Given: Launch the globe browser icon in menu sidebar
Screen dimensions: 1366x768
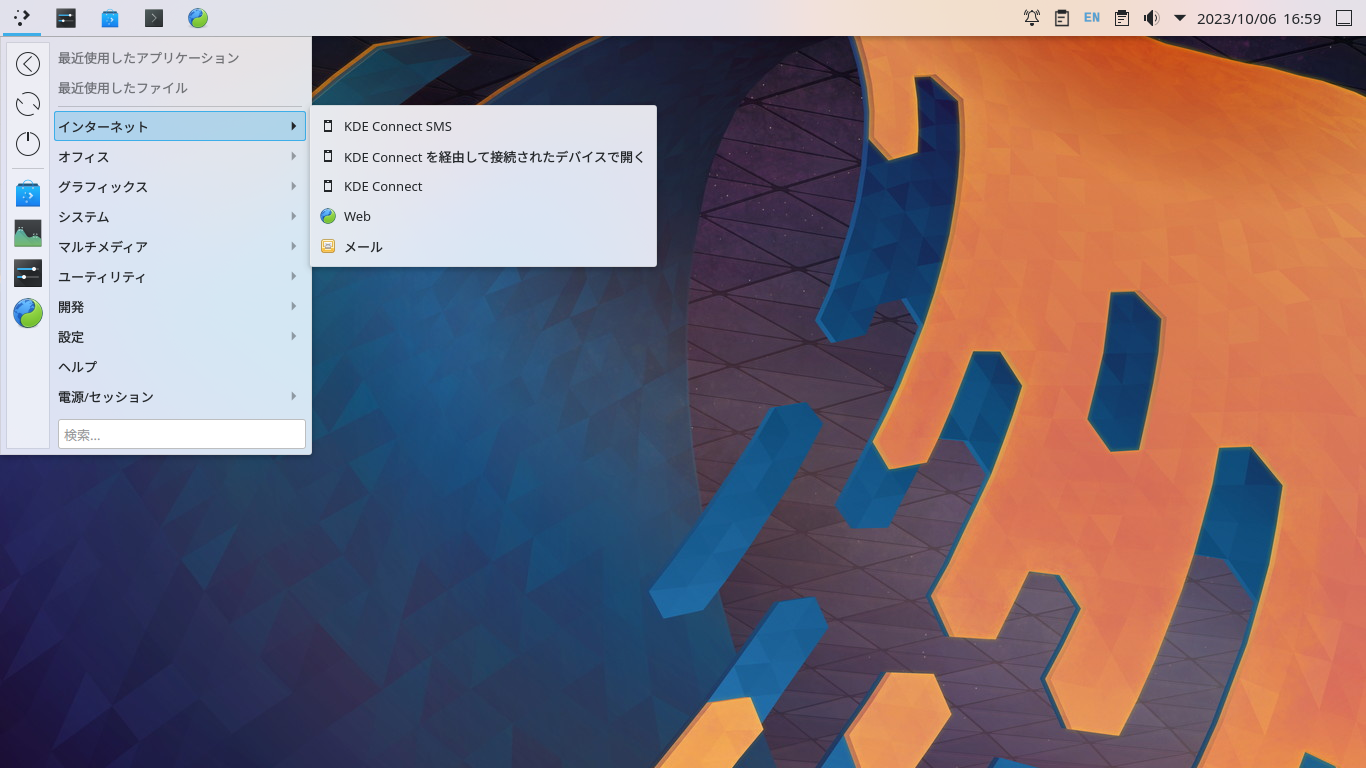Looking at the screenshot, I should [28, 313].
